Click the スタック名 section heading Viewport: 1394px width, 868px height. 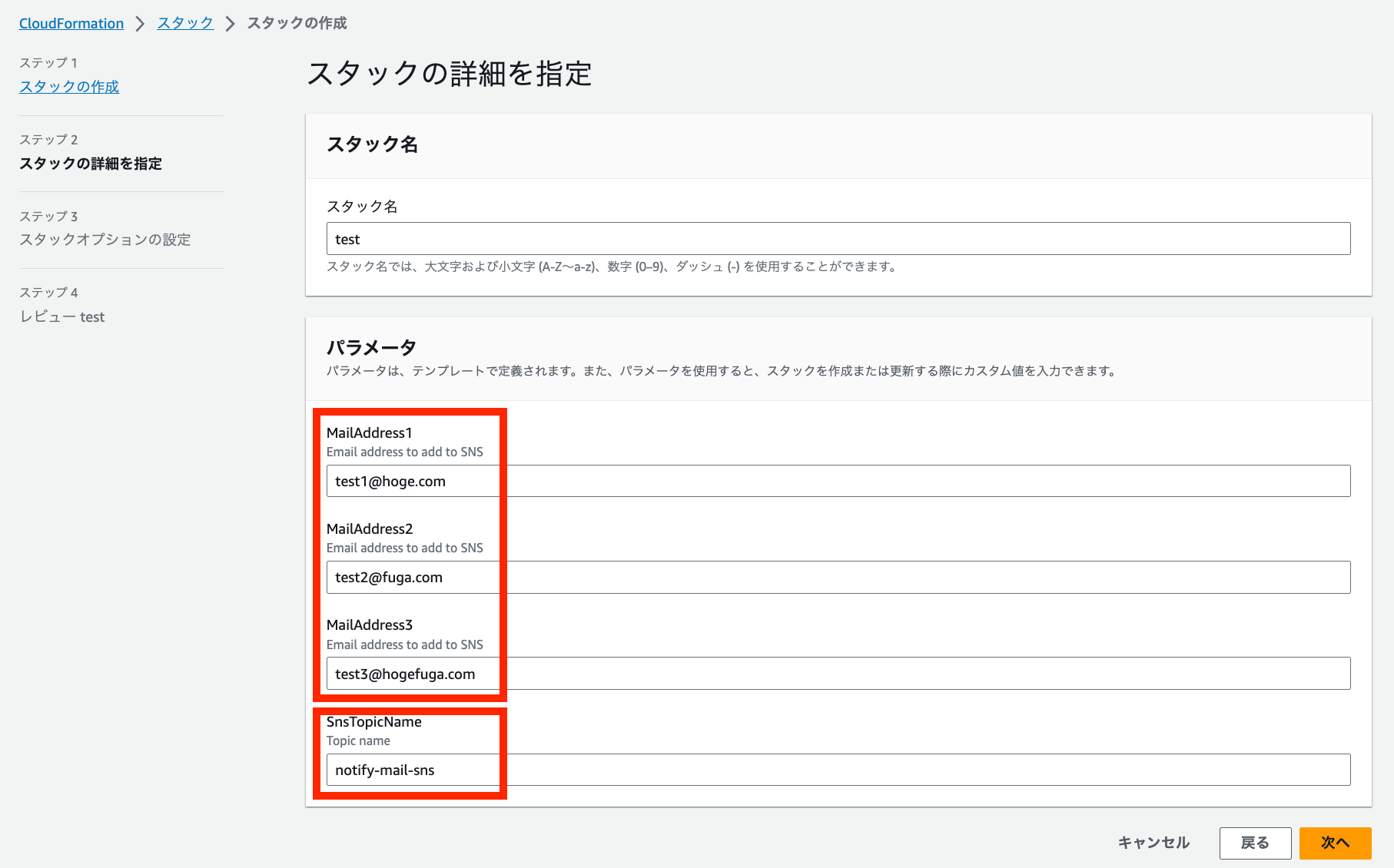tap(372, 145)
